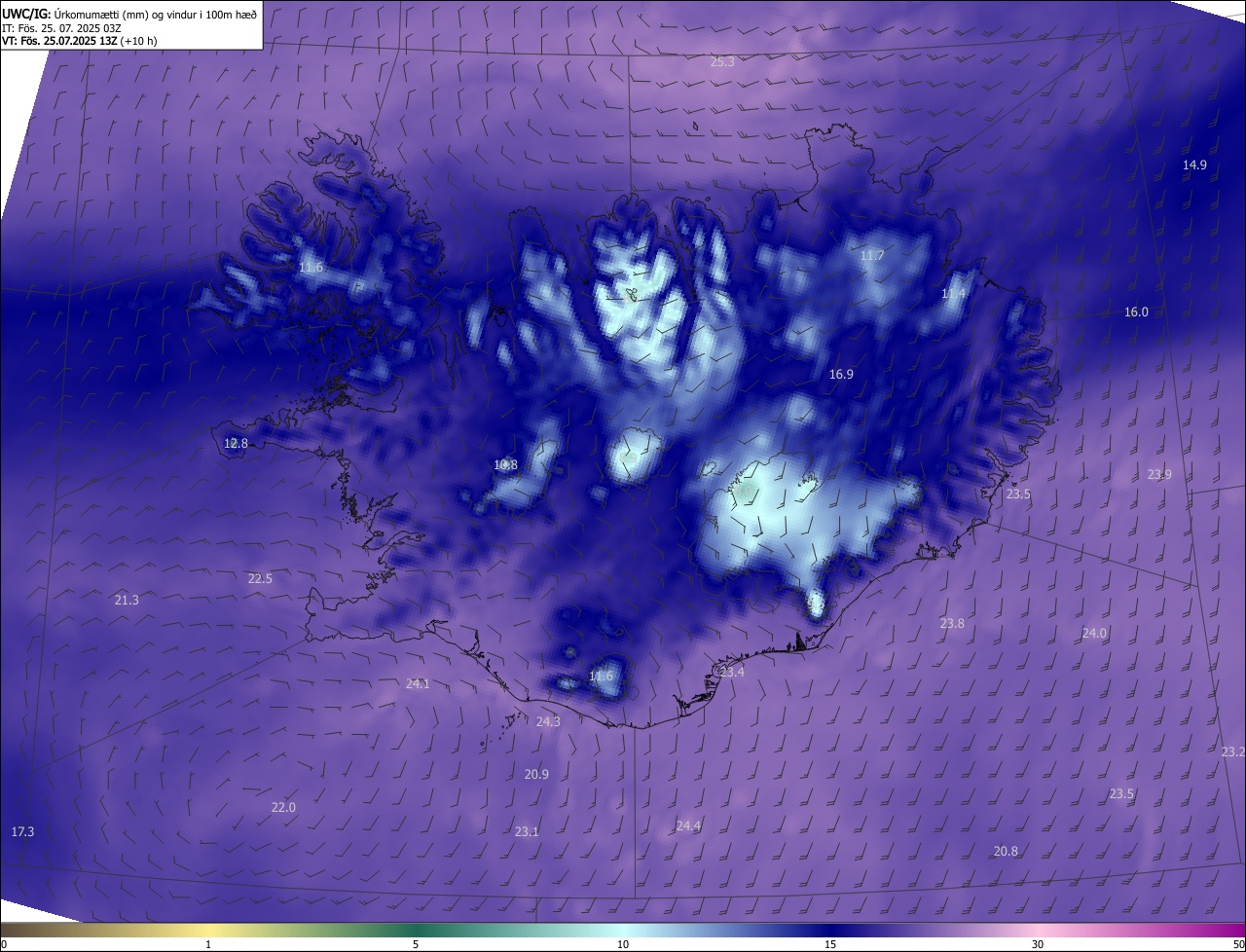Click the 21.3 value label
Image resolution: width=1246 pixels, height=952 pixels.
point(127,600)
